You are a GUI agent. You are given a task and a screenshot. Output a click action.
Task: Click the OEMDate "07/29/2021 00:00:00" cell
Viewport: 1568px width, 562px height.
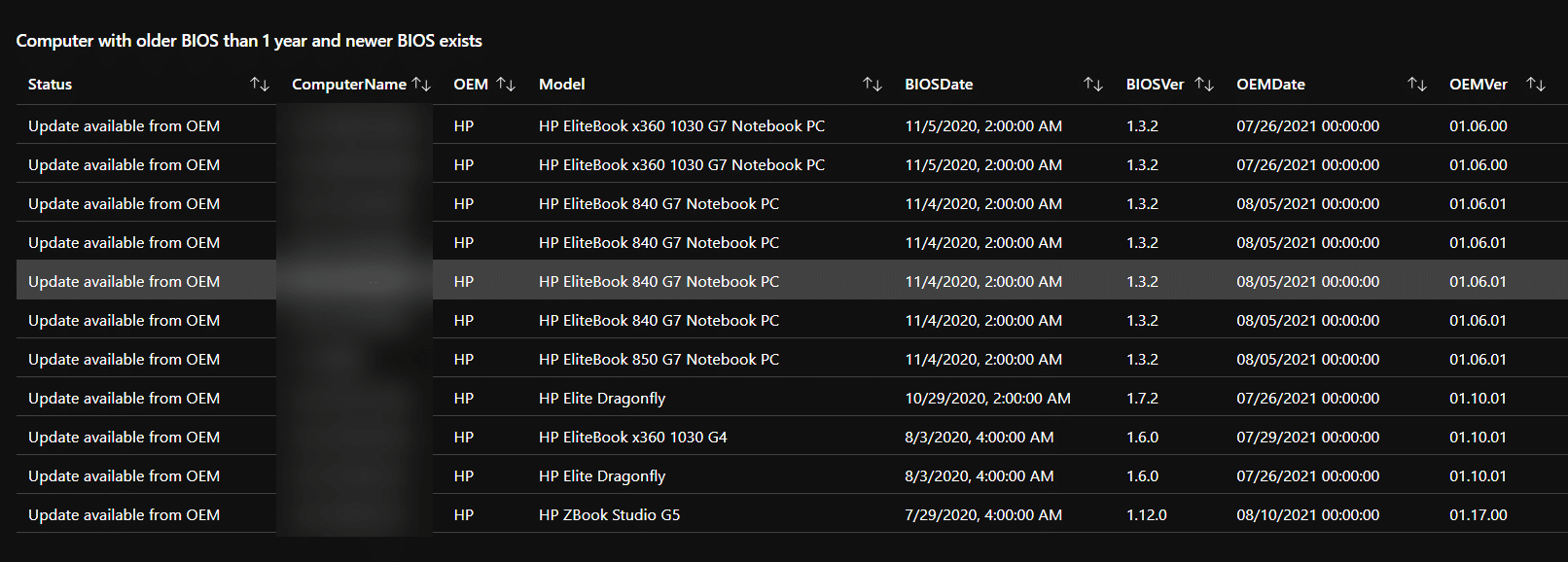coord(1308,438)
